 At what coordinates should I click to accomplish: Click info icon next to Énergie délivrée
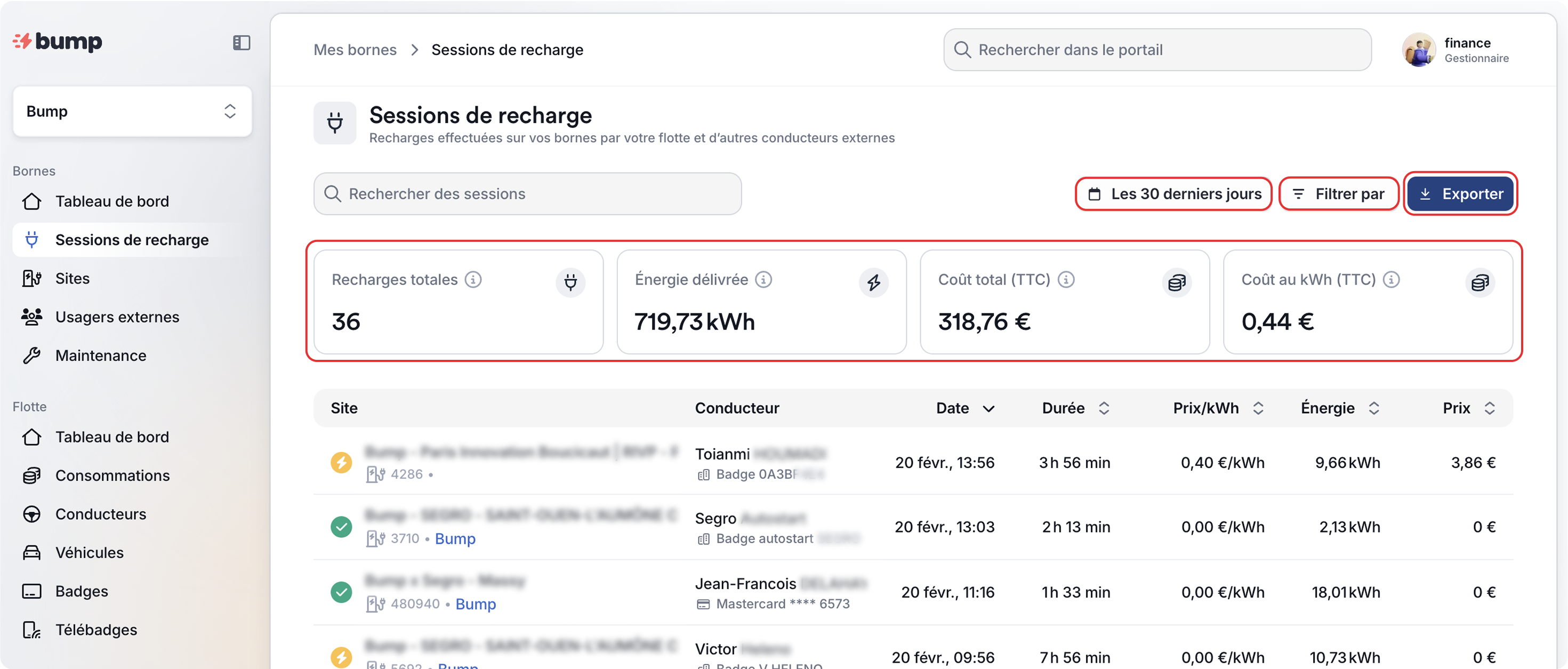(x=763, y=279)
